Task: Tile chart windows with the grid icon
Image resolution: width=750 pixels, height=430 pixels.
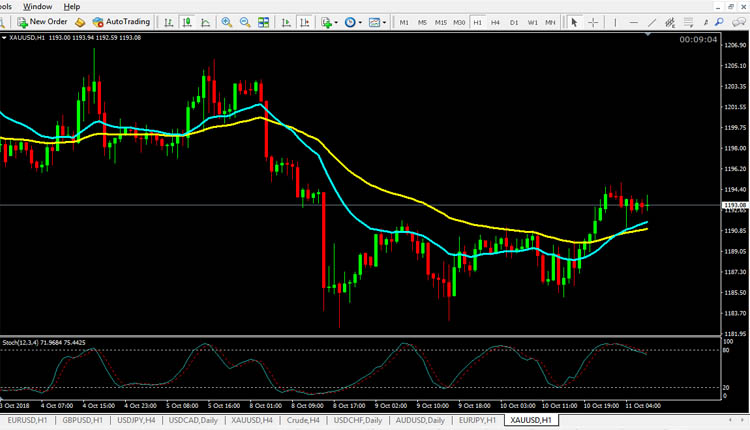Action: pyautogui.click(x=264, y=22)
